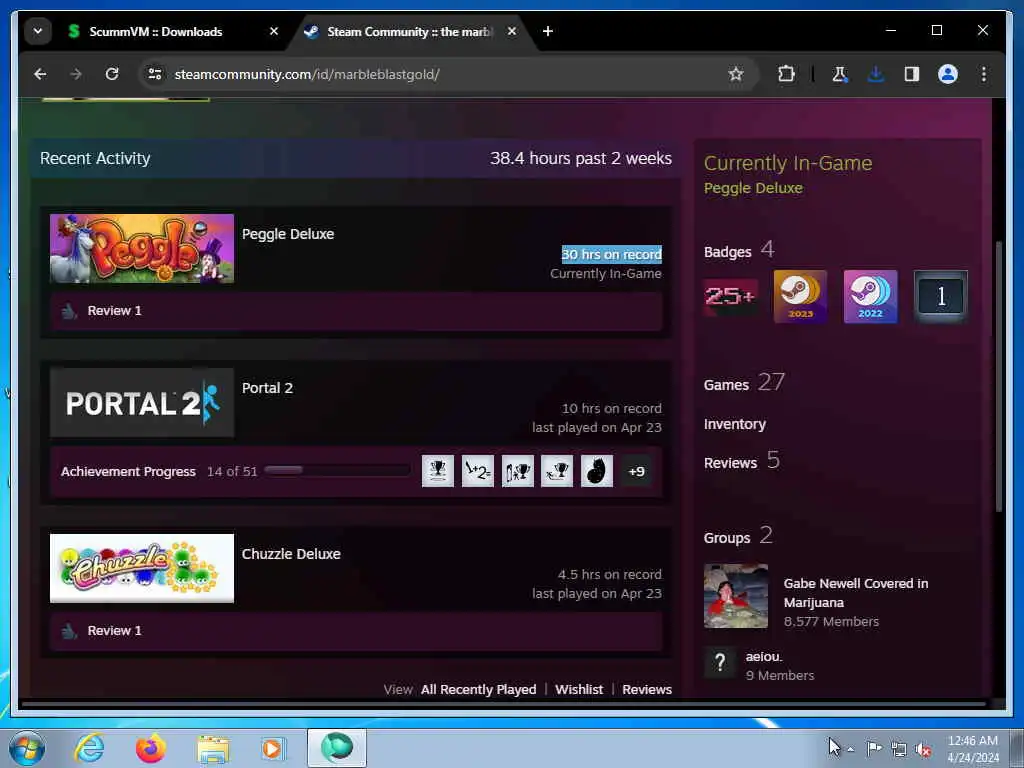Open the aeiou. group question-mark avatar

tap(720, 664)
